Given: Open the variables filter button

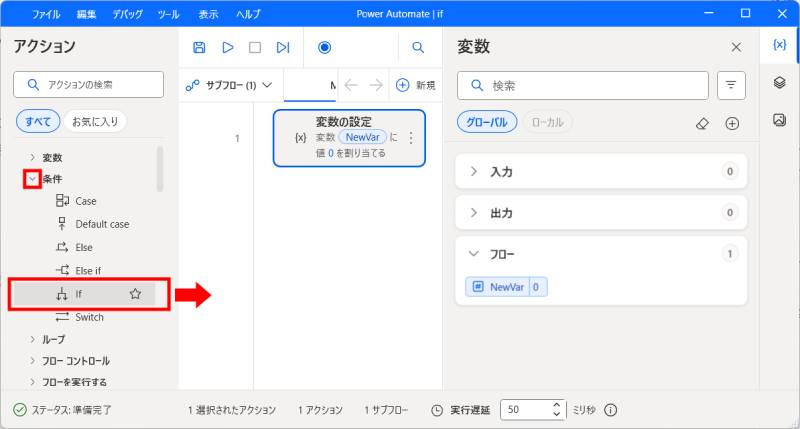Looking at the screenshot, I should click(731, 85).
